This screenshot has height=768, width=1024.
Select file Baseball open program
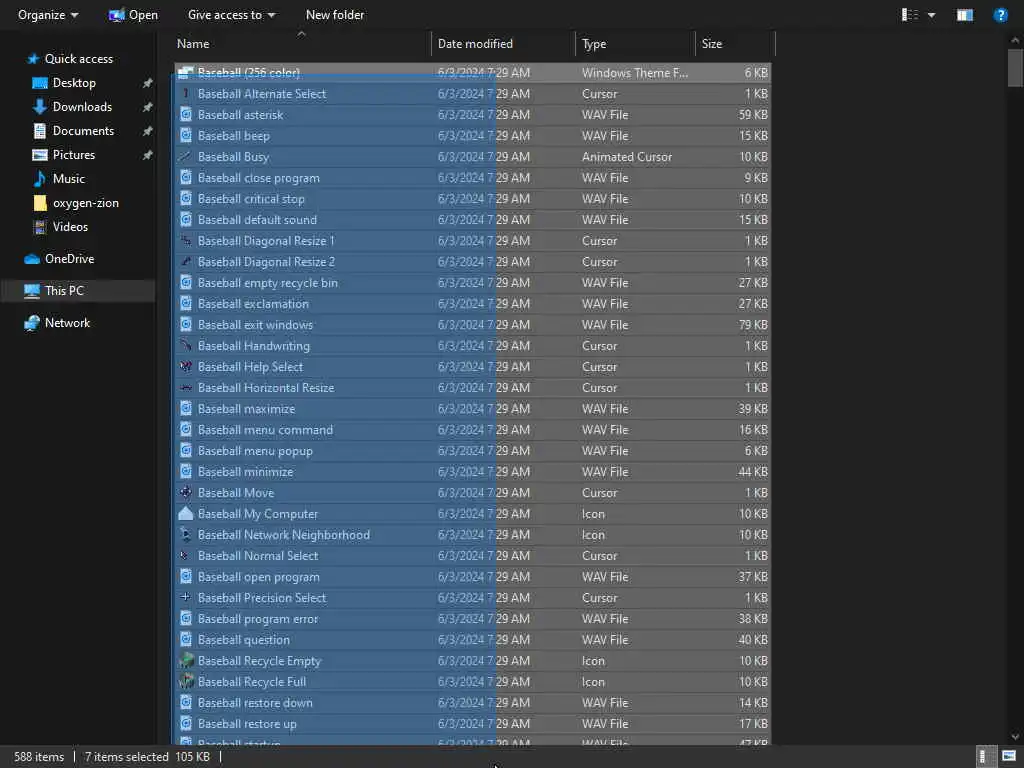(473, 577)
